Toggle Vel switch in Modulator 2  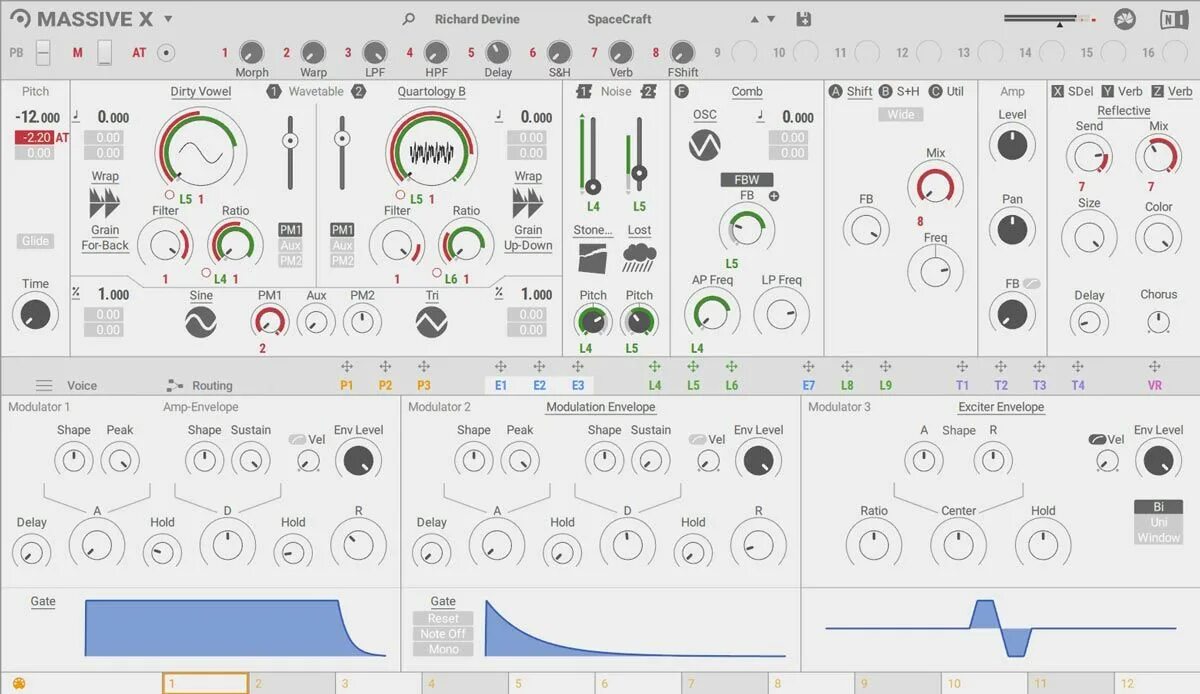[697, 439]
